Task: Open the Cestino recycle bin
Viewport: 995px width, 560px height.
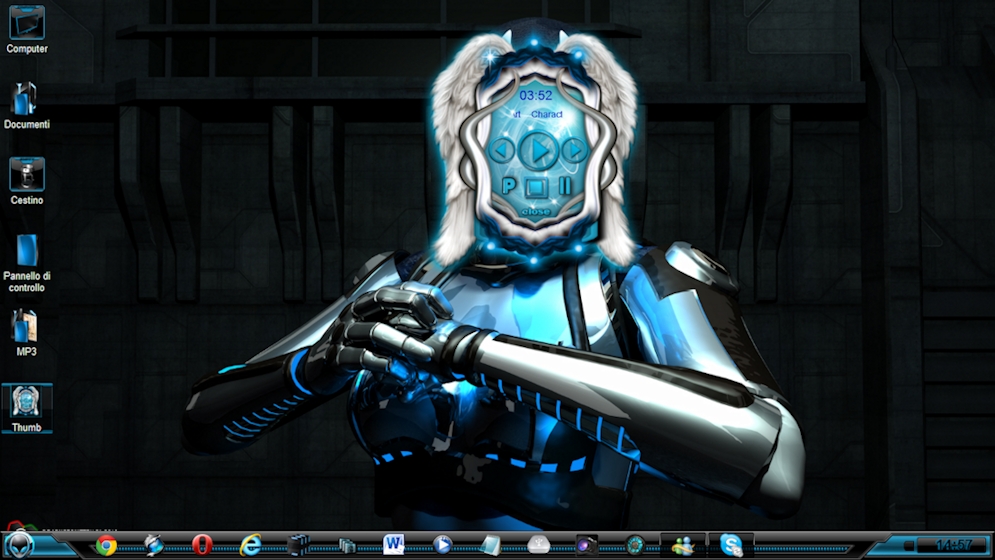Action: 27,182
